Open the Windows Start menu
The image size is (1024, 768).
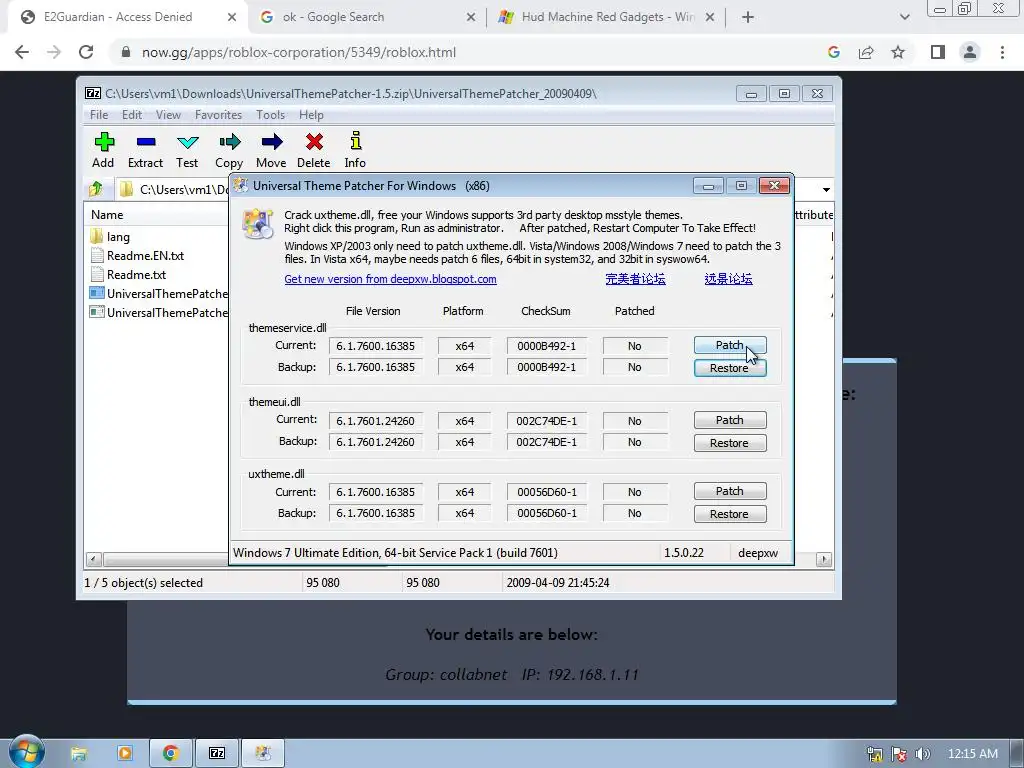(27, 752)
